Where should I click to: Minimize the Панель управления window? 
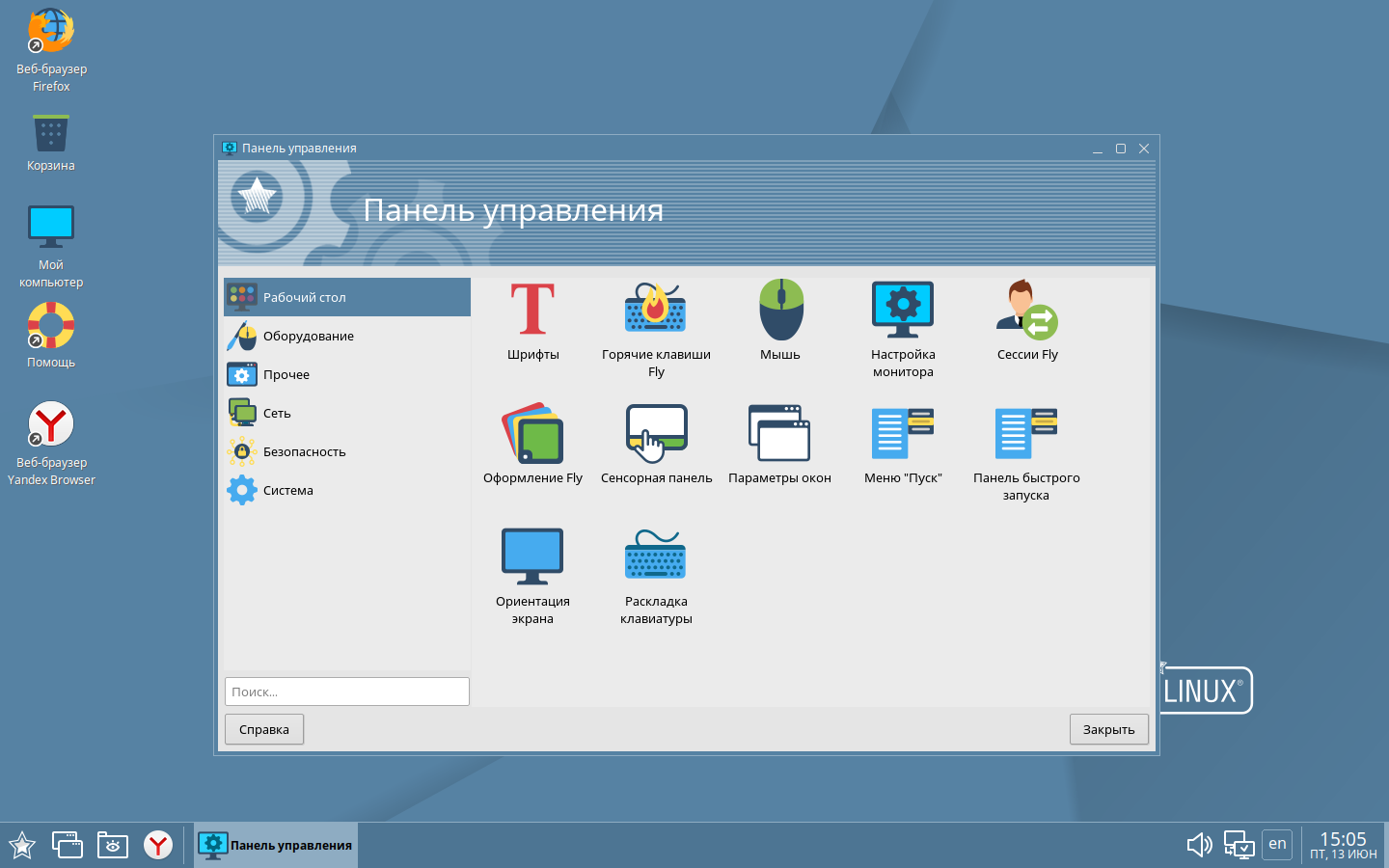(x=1098, y=149)
